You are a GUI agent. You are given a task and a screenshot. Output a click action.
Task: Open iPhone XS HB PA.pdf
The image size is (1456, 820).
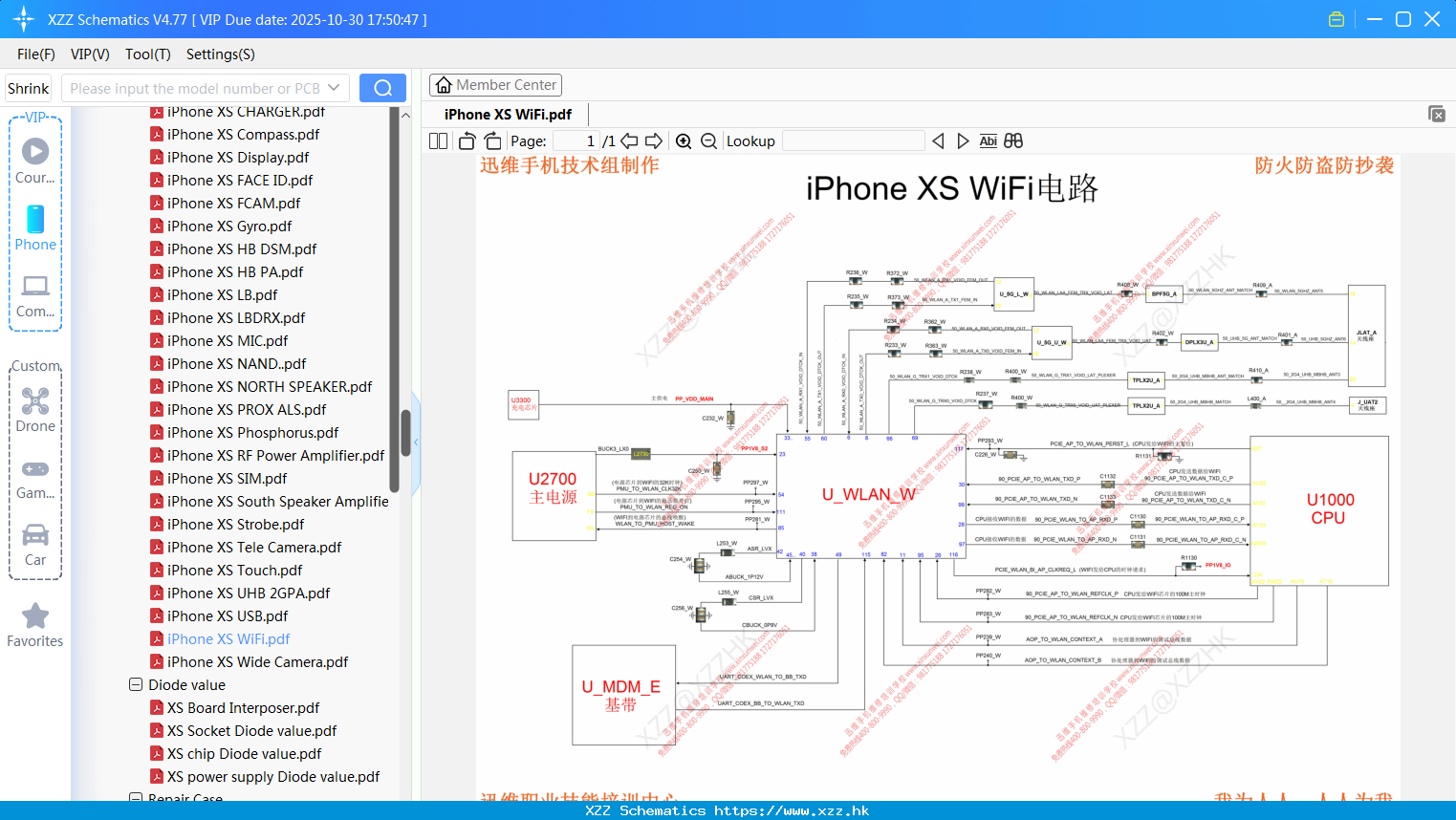[235, 271]
